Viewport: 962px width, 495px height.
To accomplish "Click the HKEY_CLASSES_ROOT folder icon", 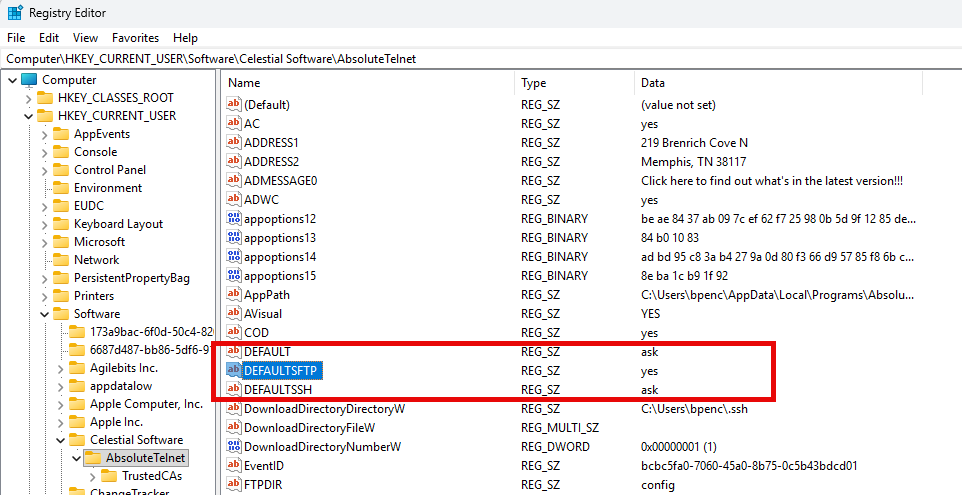I will click(45, 98).
